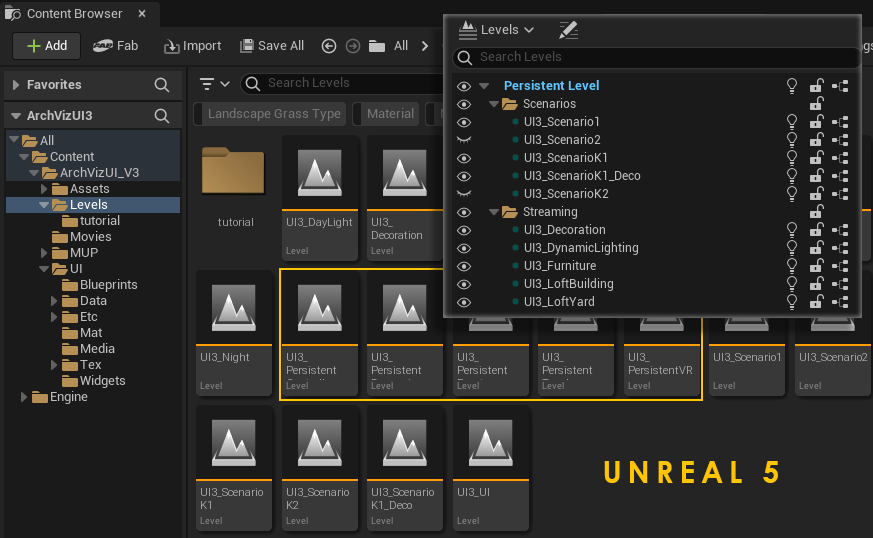This screenshot has height=538, width=873.
Task: Import assets into Content Browser
Action: 192,46
